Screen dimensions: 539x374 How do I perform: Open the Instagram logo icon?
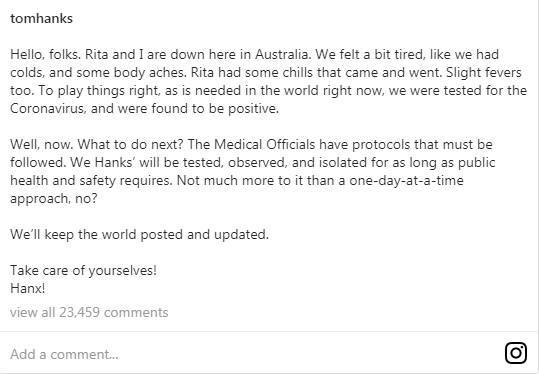(x=516, y=353)
